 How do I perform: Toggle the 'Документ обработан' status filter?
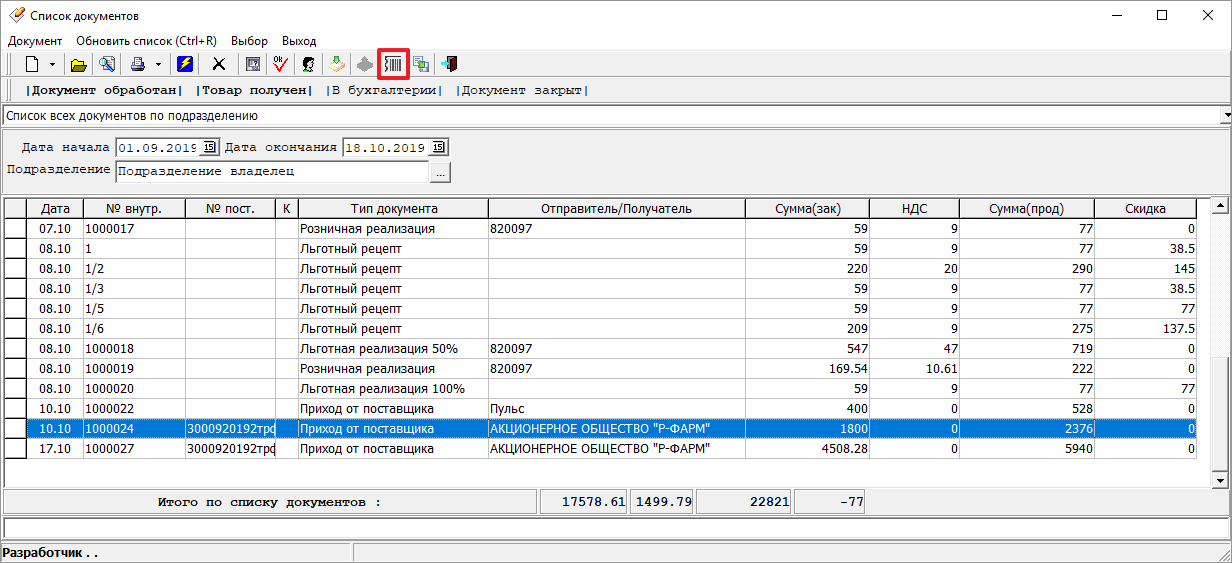(x=105, y=90)
